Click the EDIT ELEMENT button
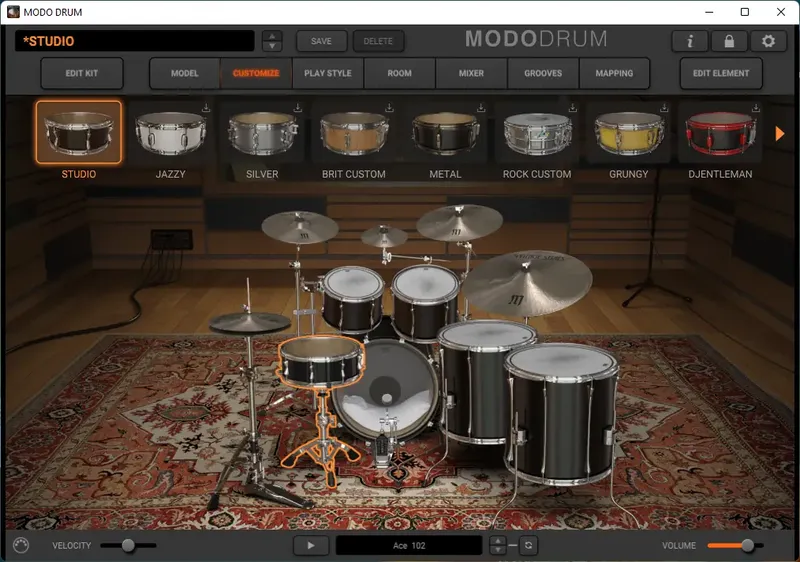The width and height of the screenshot is (800, 562). 721,73
